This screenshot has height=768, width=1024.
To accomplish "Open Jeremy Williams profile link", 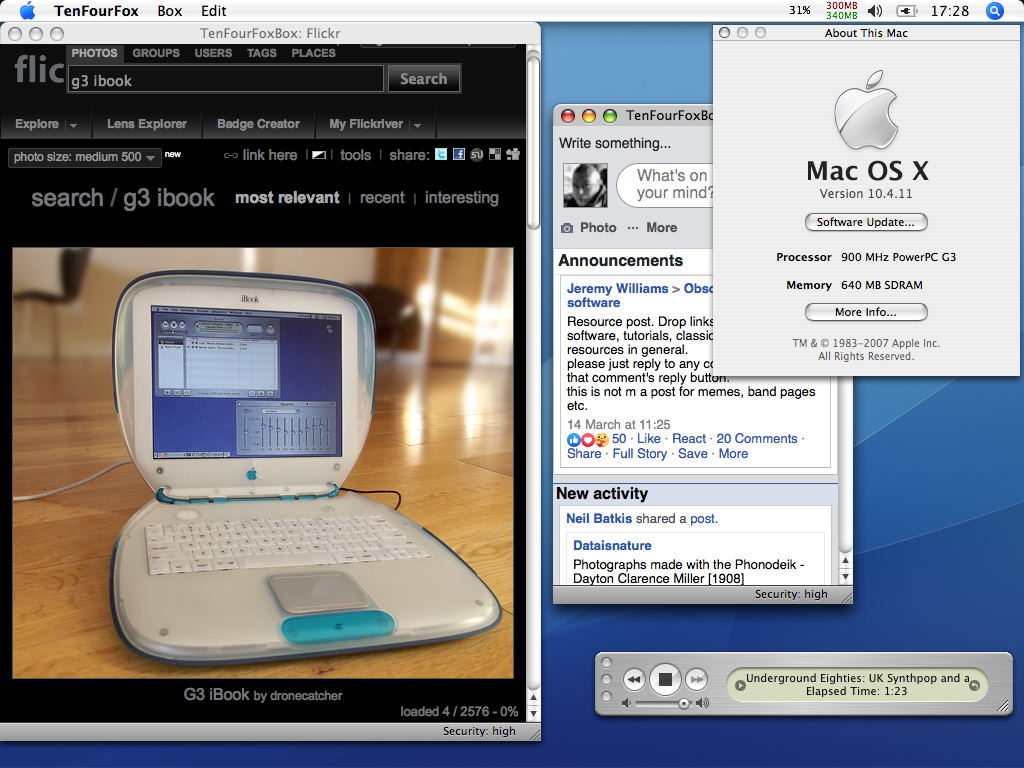I will [617, 289].
